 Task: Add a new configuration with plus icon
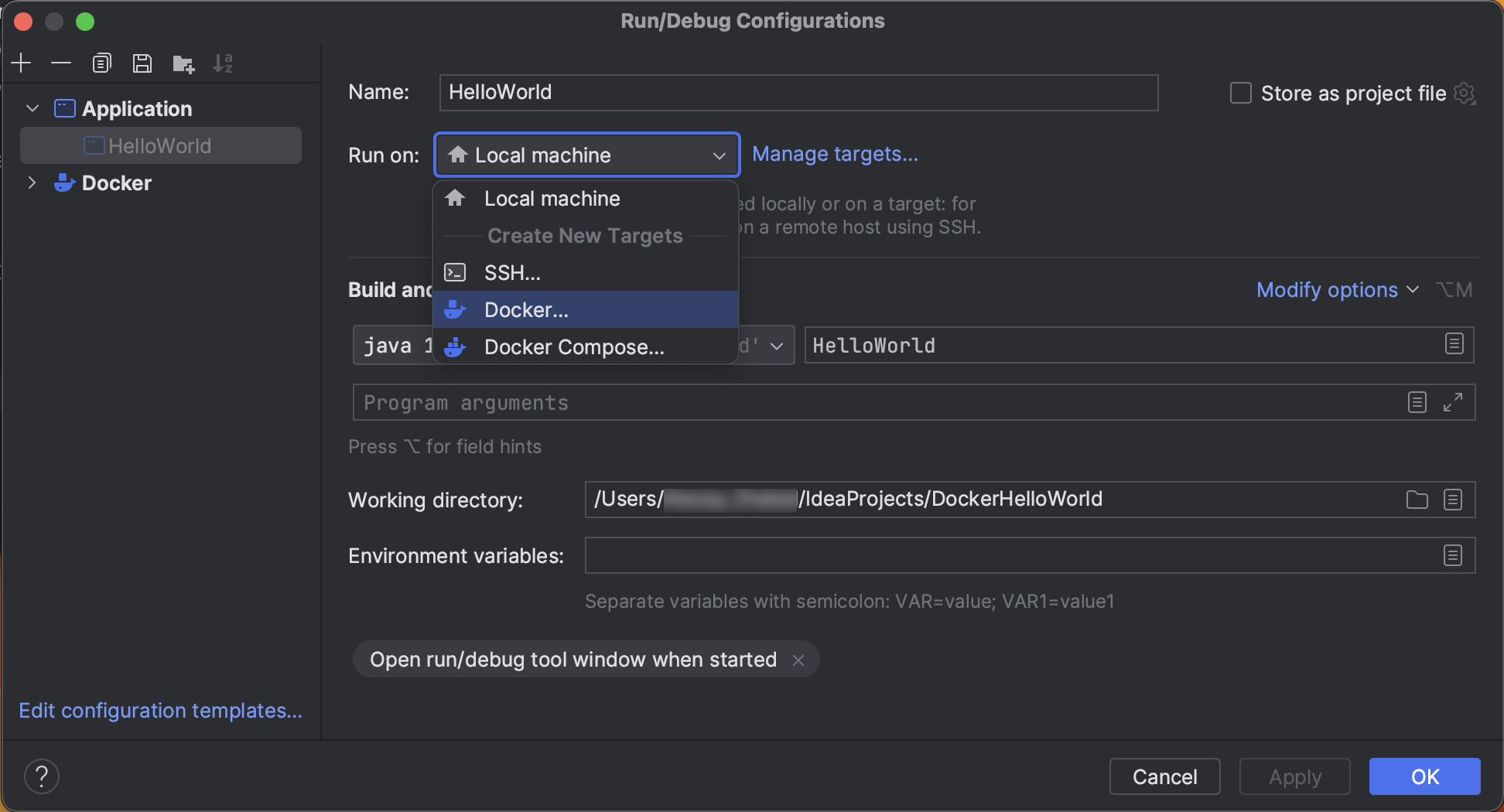click(x=22, y=63)
